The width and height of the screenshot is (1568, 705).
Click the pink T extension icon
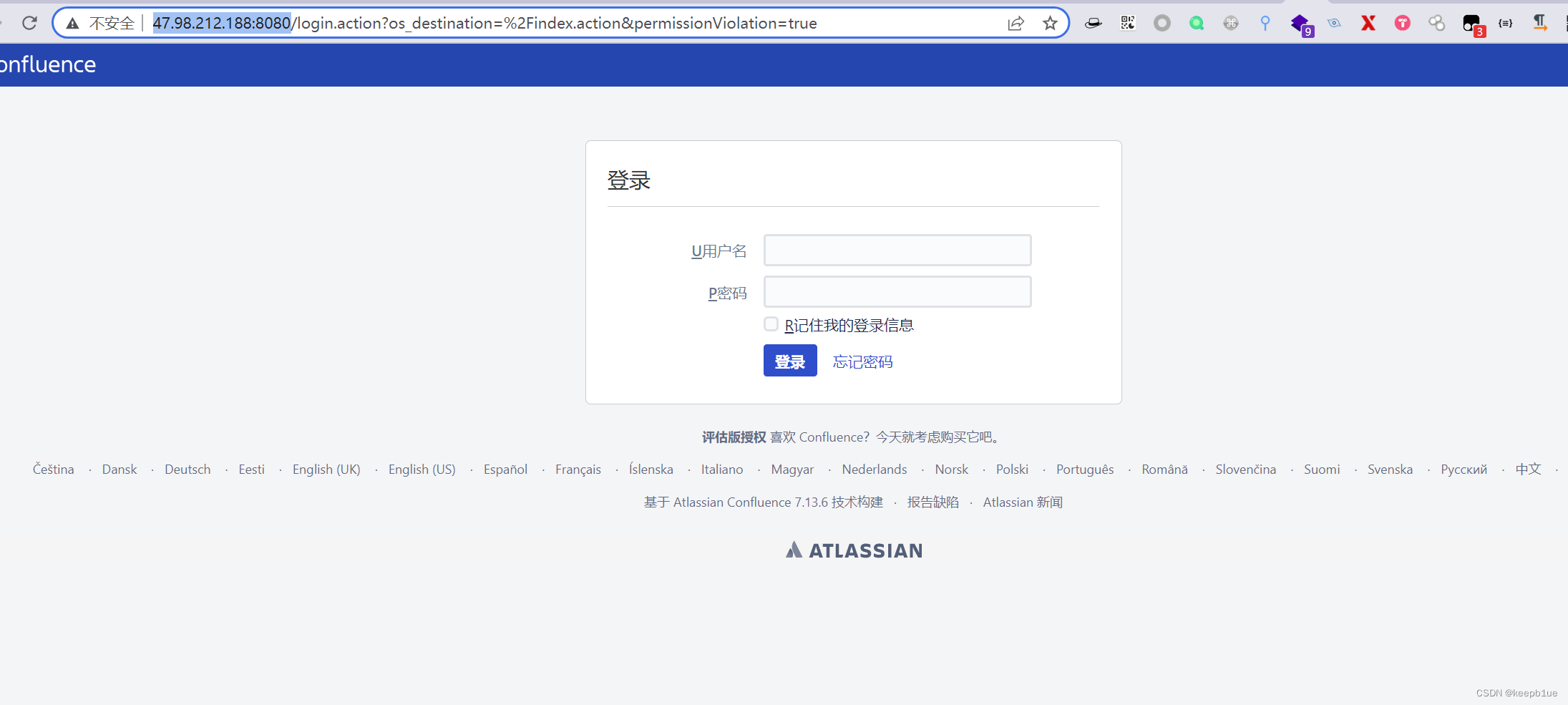coord(1401,23)
